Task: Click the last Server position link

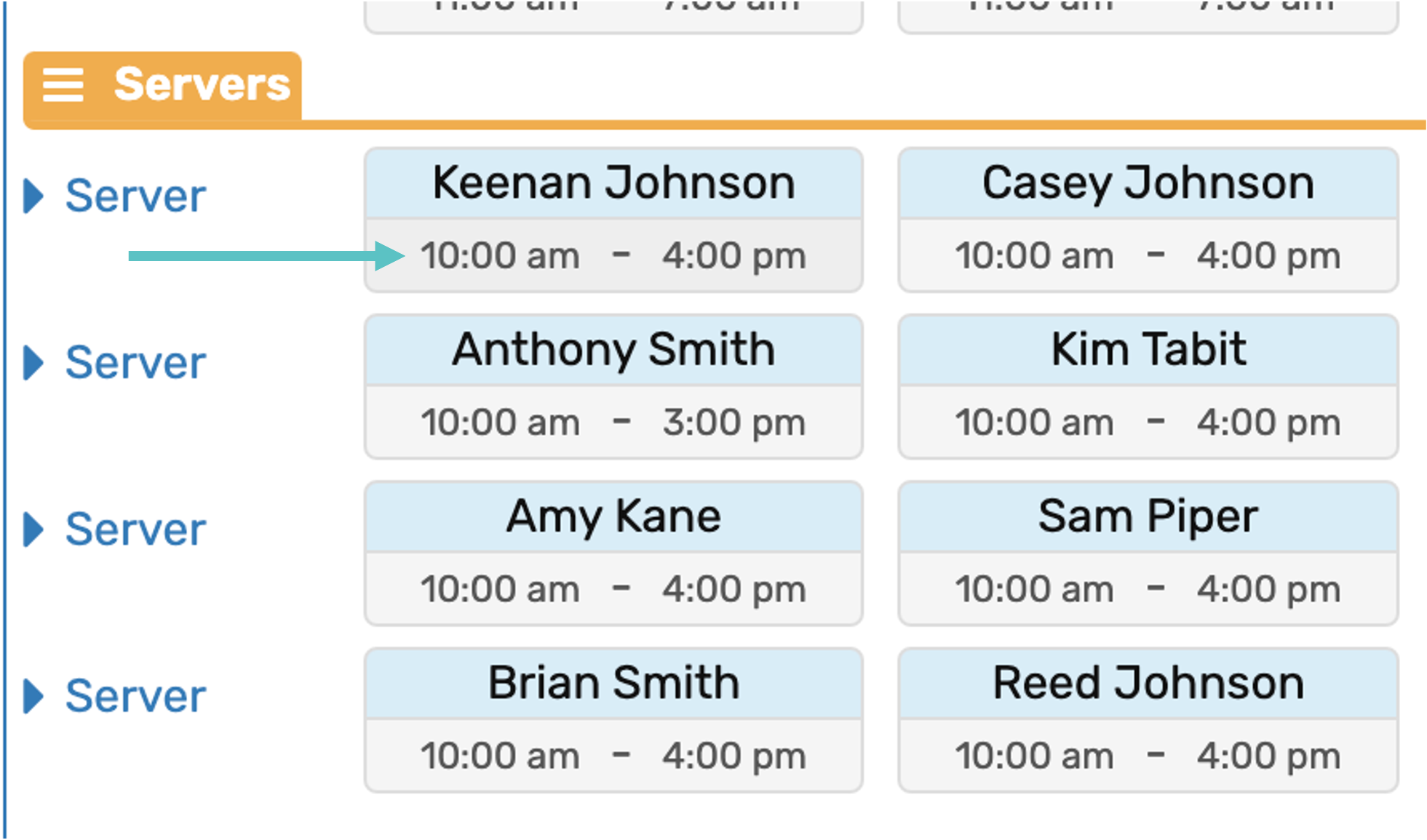Action: 135,696
